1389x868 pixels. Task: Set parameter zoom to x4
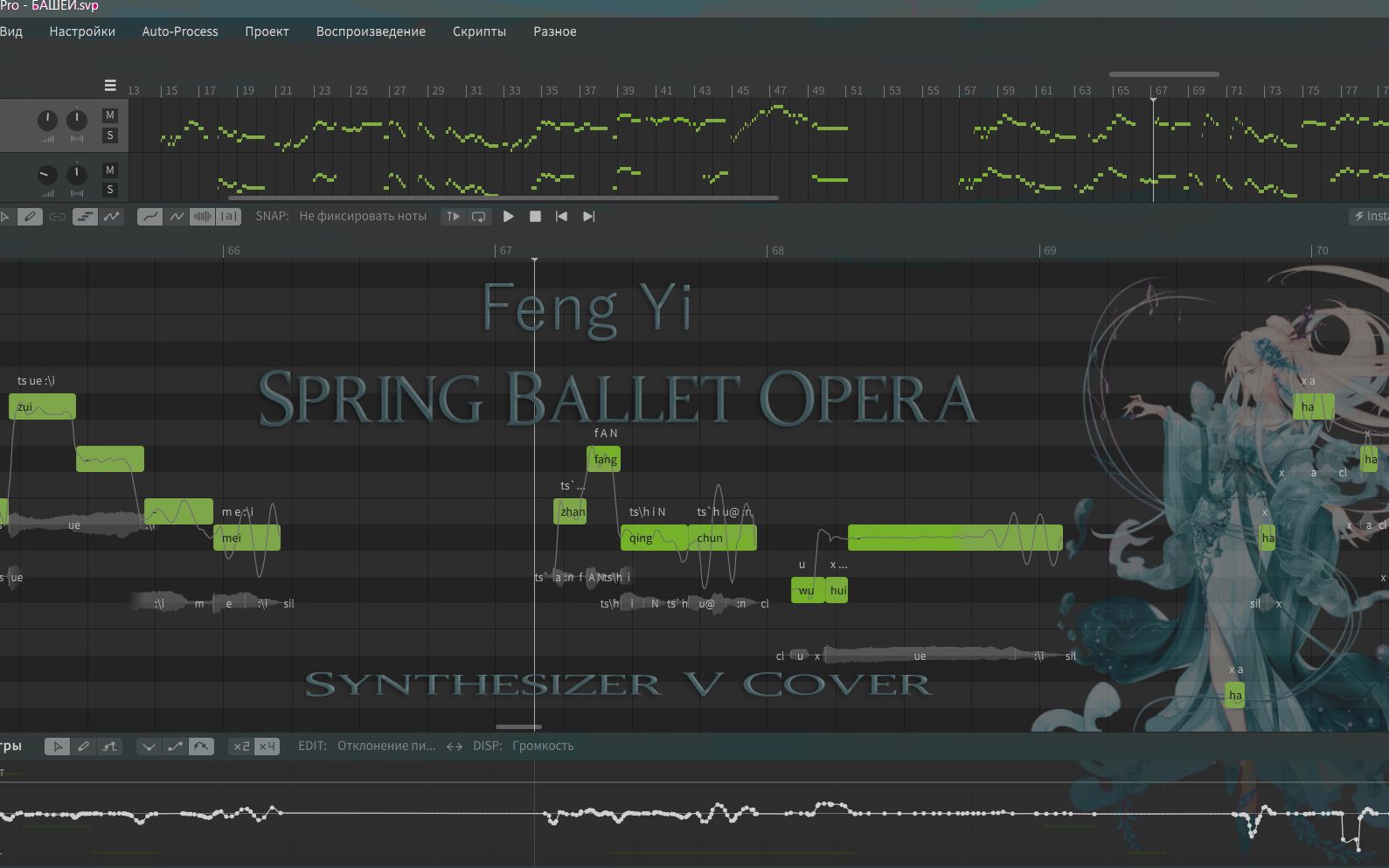[267, 746]
